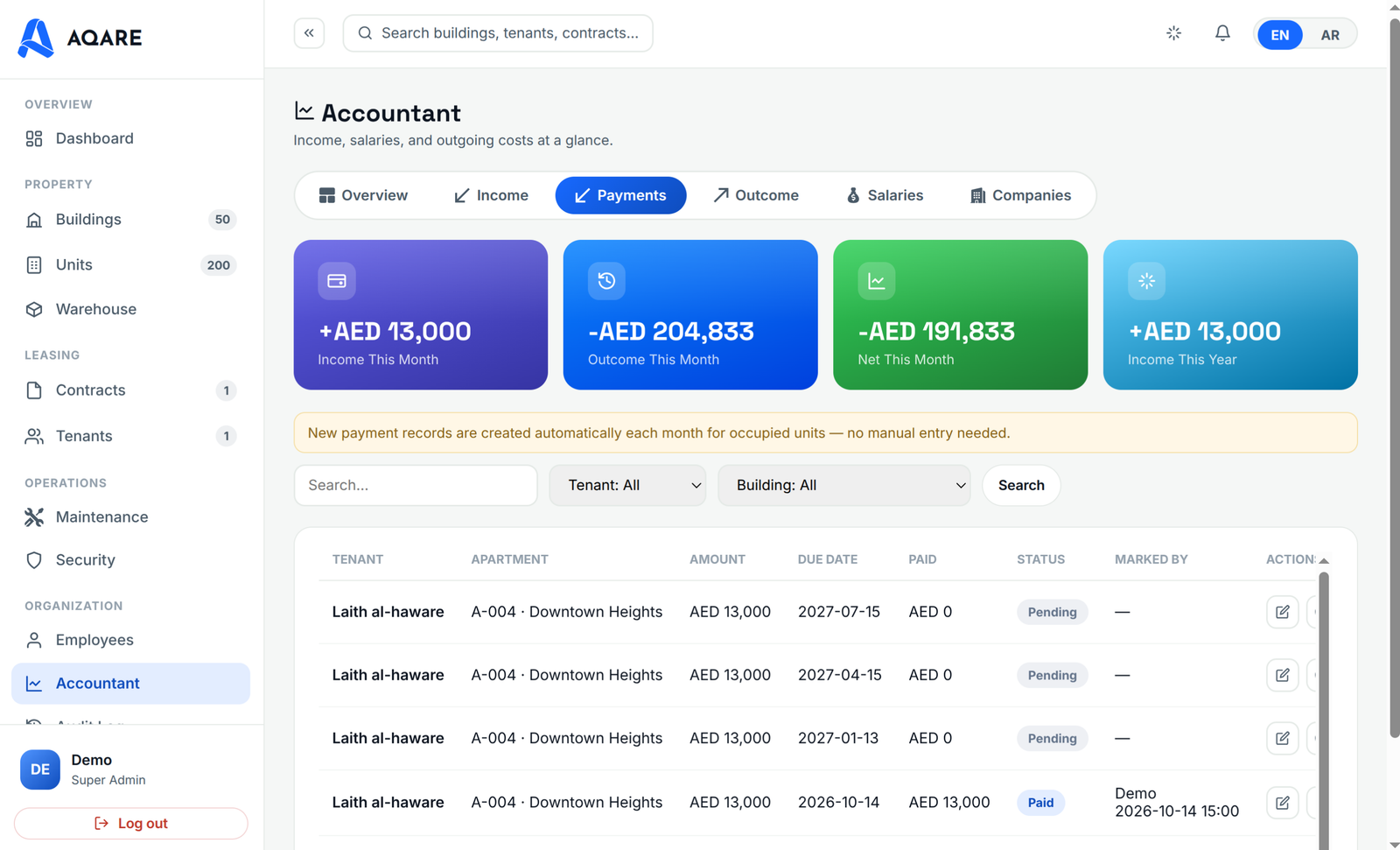Switch to the Outcome tab
This screenshot has width=1400, height=850.
756,195
